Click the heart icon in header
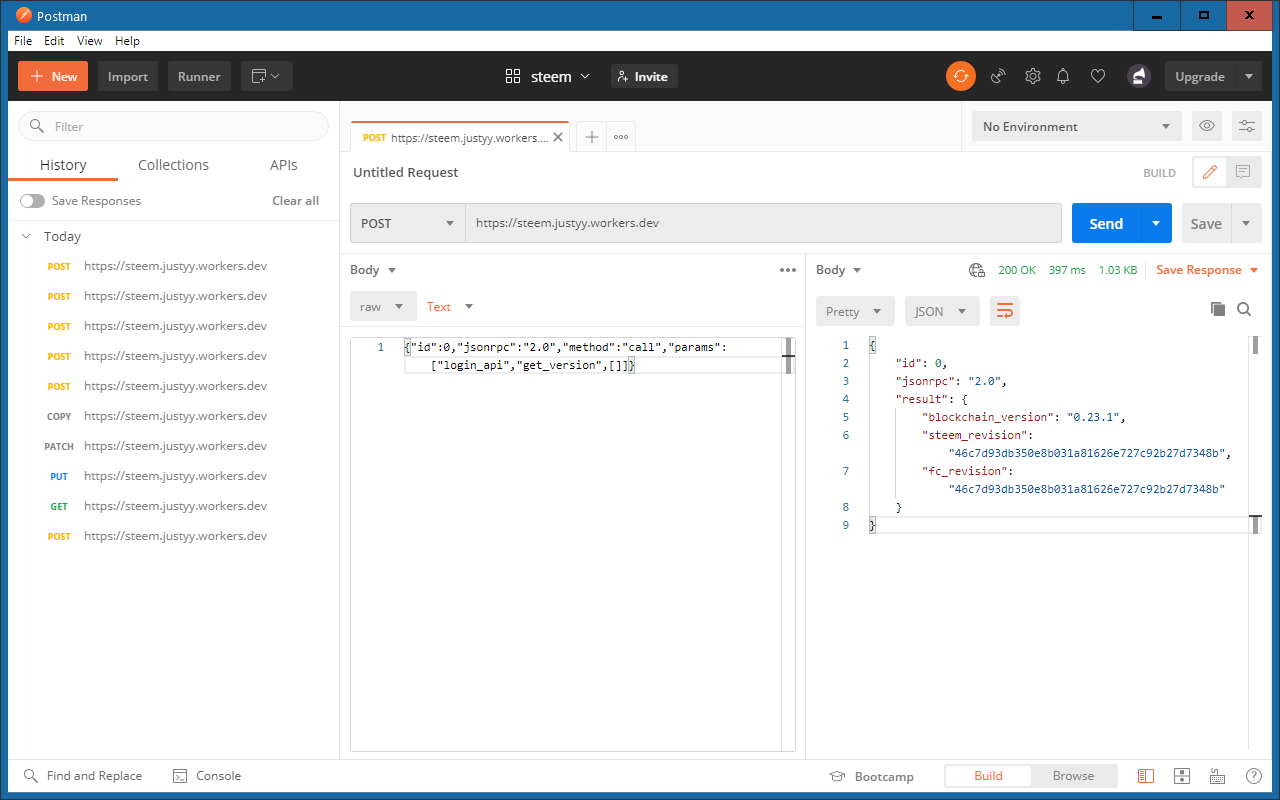This screenshot has width=1280, height=800. click(1097, 76)
